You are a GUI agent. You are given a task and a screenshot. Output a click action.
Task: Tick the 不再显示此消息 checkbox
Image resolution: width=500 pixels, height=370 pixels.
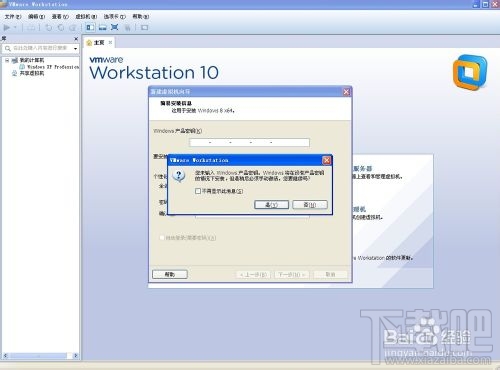click(x=198, y=191)
